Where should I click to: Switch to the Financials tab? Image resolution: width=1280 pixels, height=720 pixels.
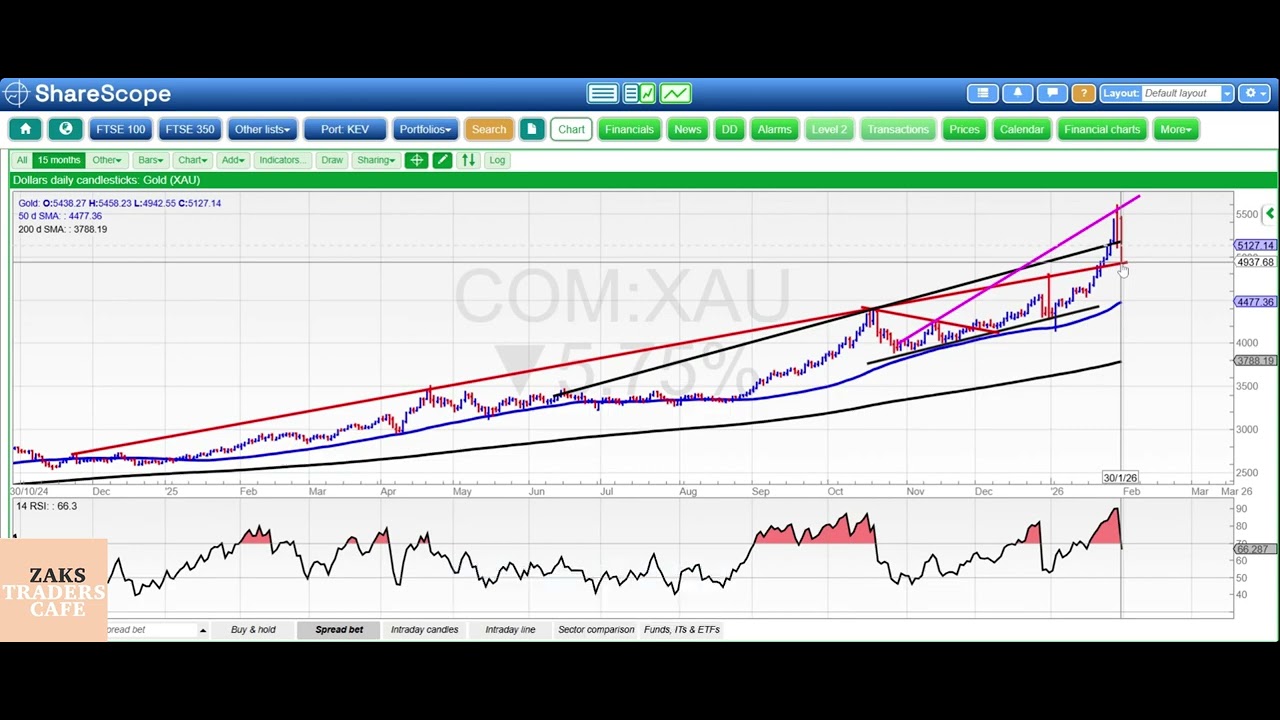pos(629,129)
